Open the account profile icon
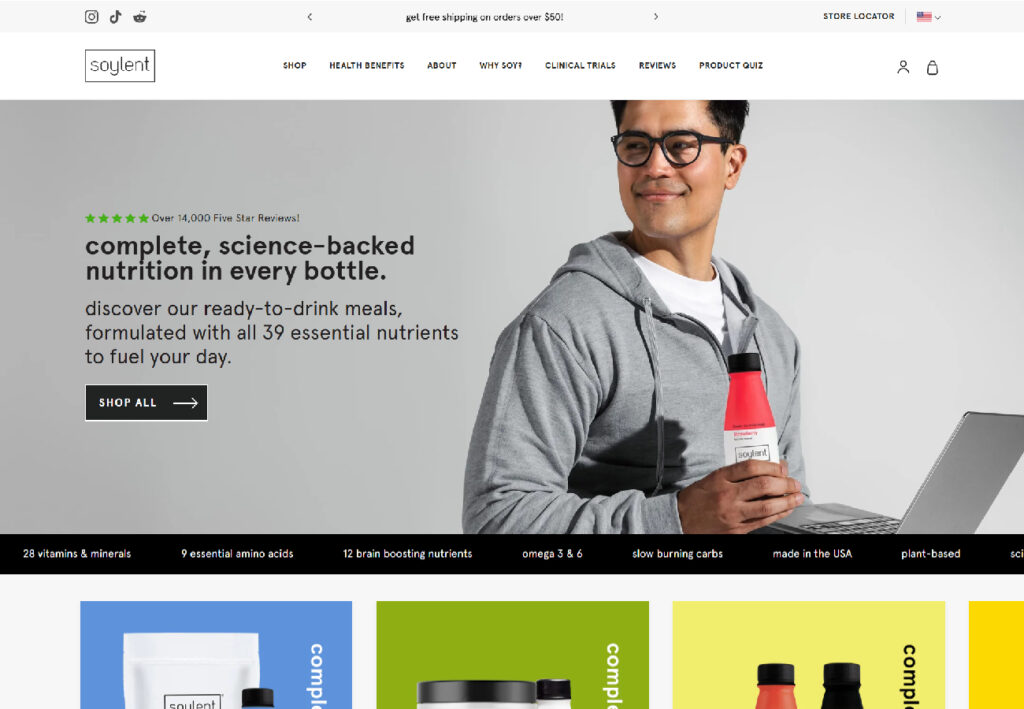The image size is (1024, 709). coord(903,67)
